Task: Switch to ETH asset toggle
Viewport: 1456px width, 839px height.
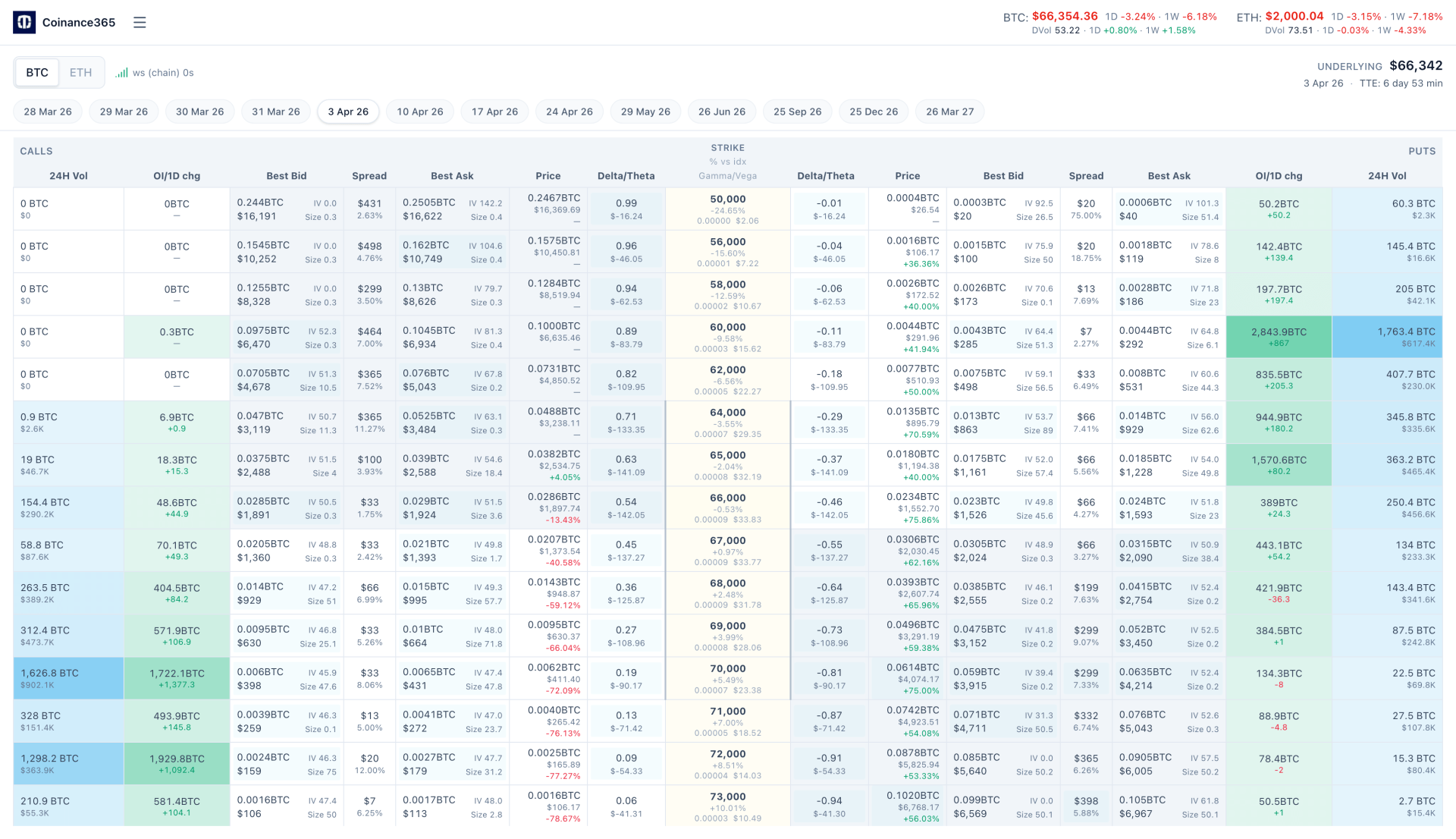Action: [x=80, y=73]
